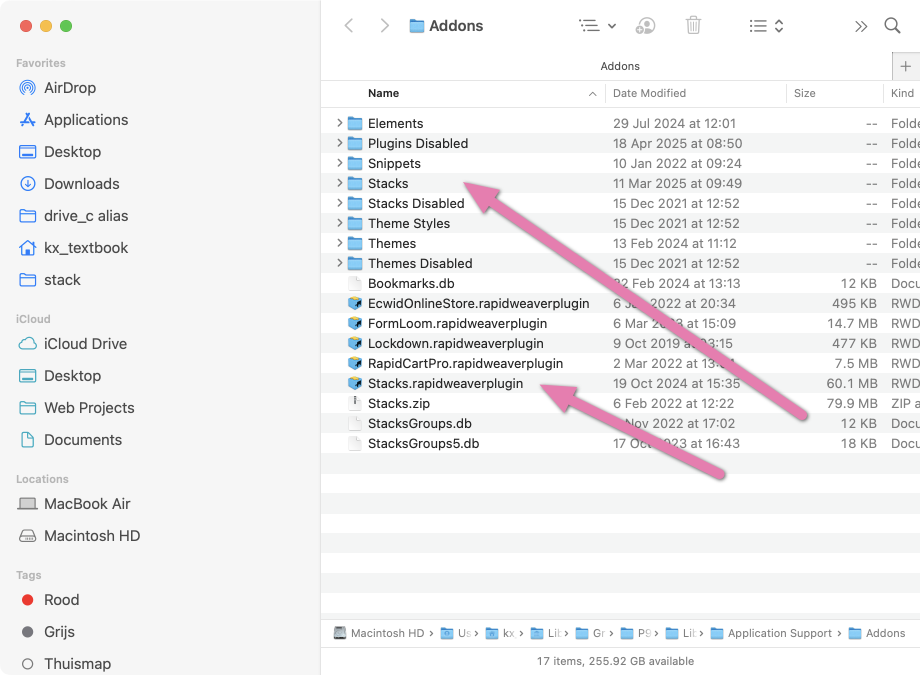Expand the Plugins Disabled folder
This screenshot has width=920, height=675.
[x=339, y=143]
